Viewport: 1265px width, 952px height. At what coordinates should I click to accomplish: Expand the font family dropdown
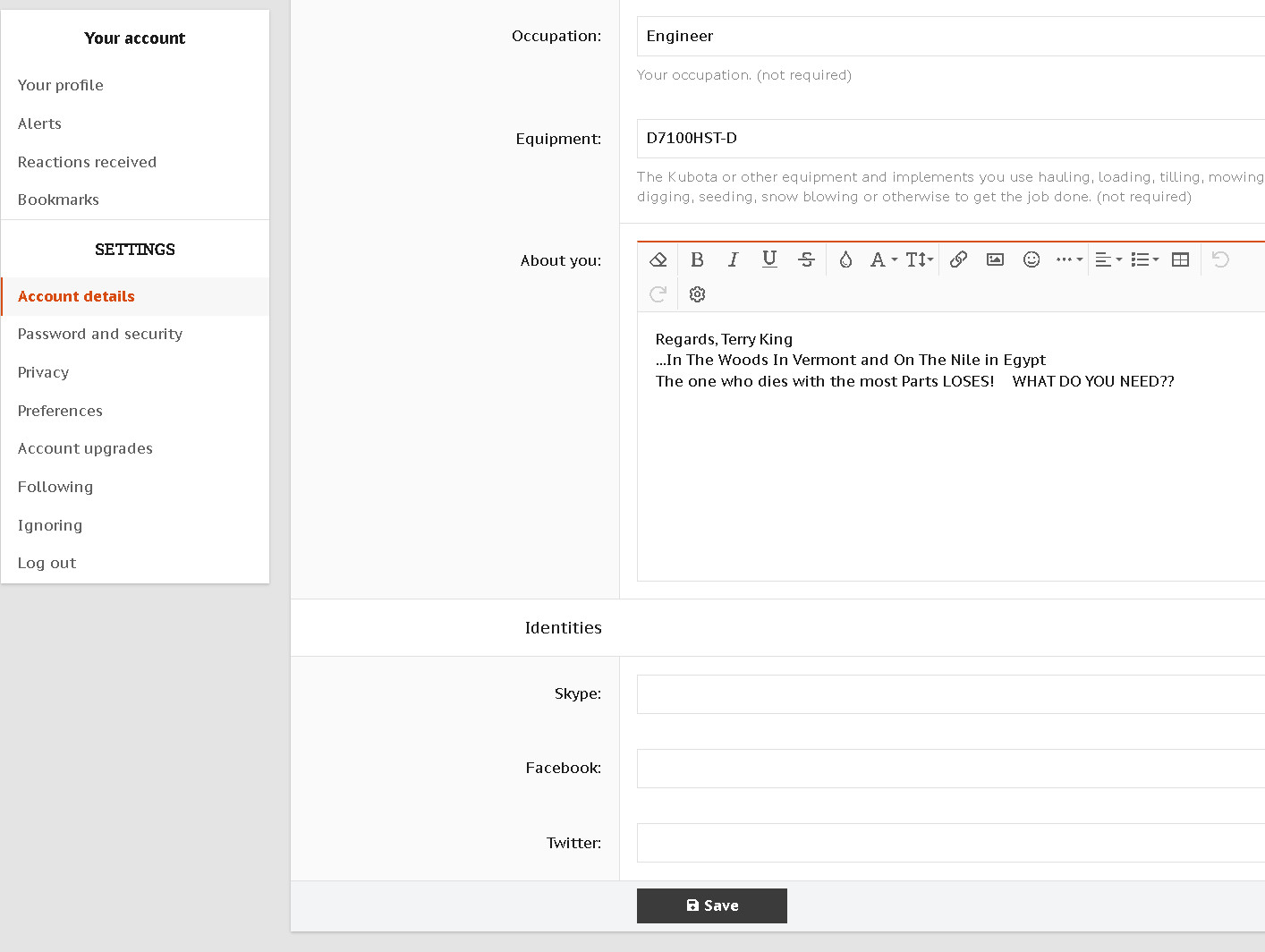[x=883, y=259]
